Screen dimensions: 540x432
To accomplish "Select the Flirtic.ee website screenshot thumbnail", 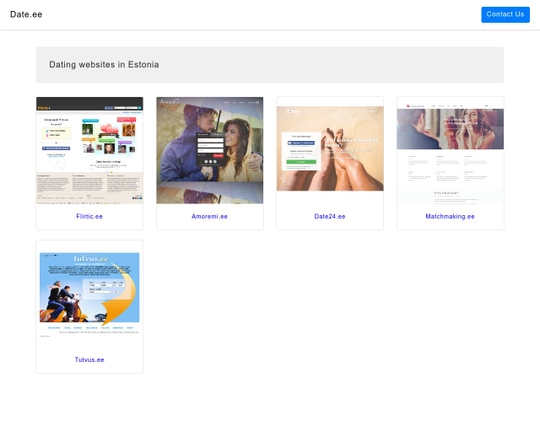I will click(x=90, y=150).
